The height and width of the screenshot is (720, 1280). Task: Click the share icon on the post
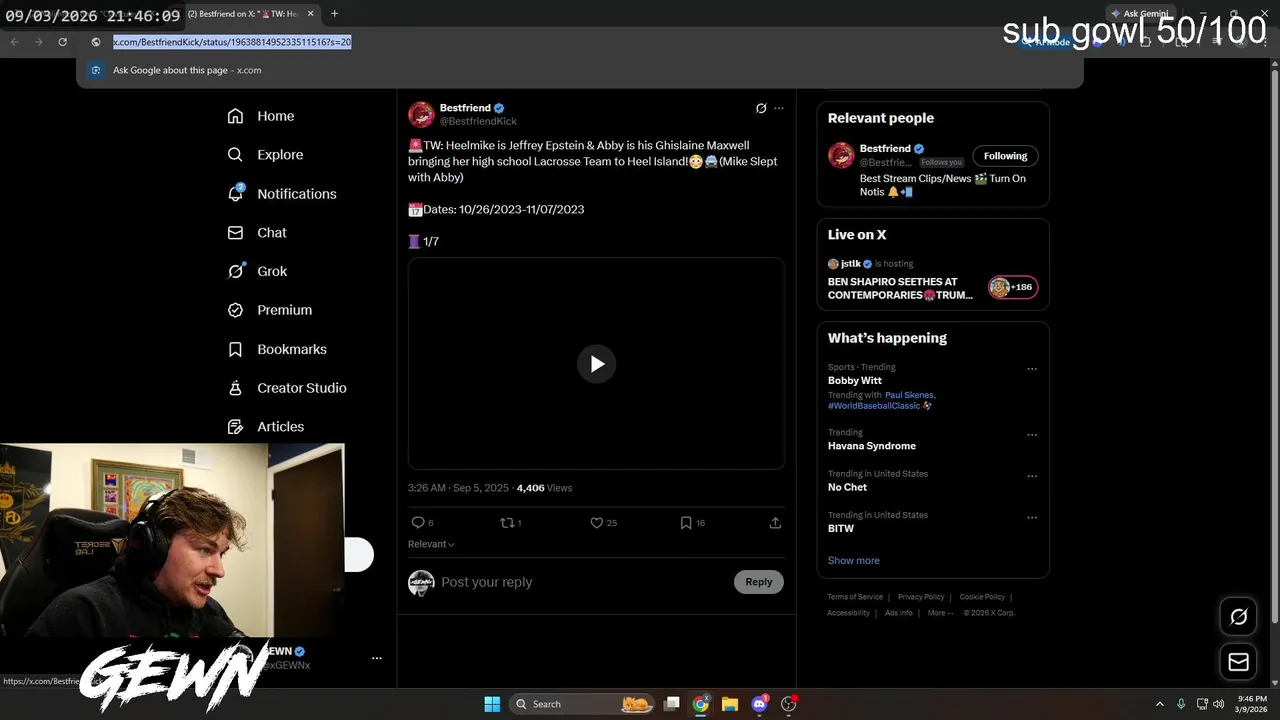pyautogui.click(x=775, y=523)
